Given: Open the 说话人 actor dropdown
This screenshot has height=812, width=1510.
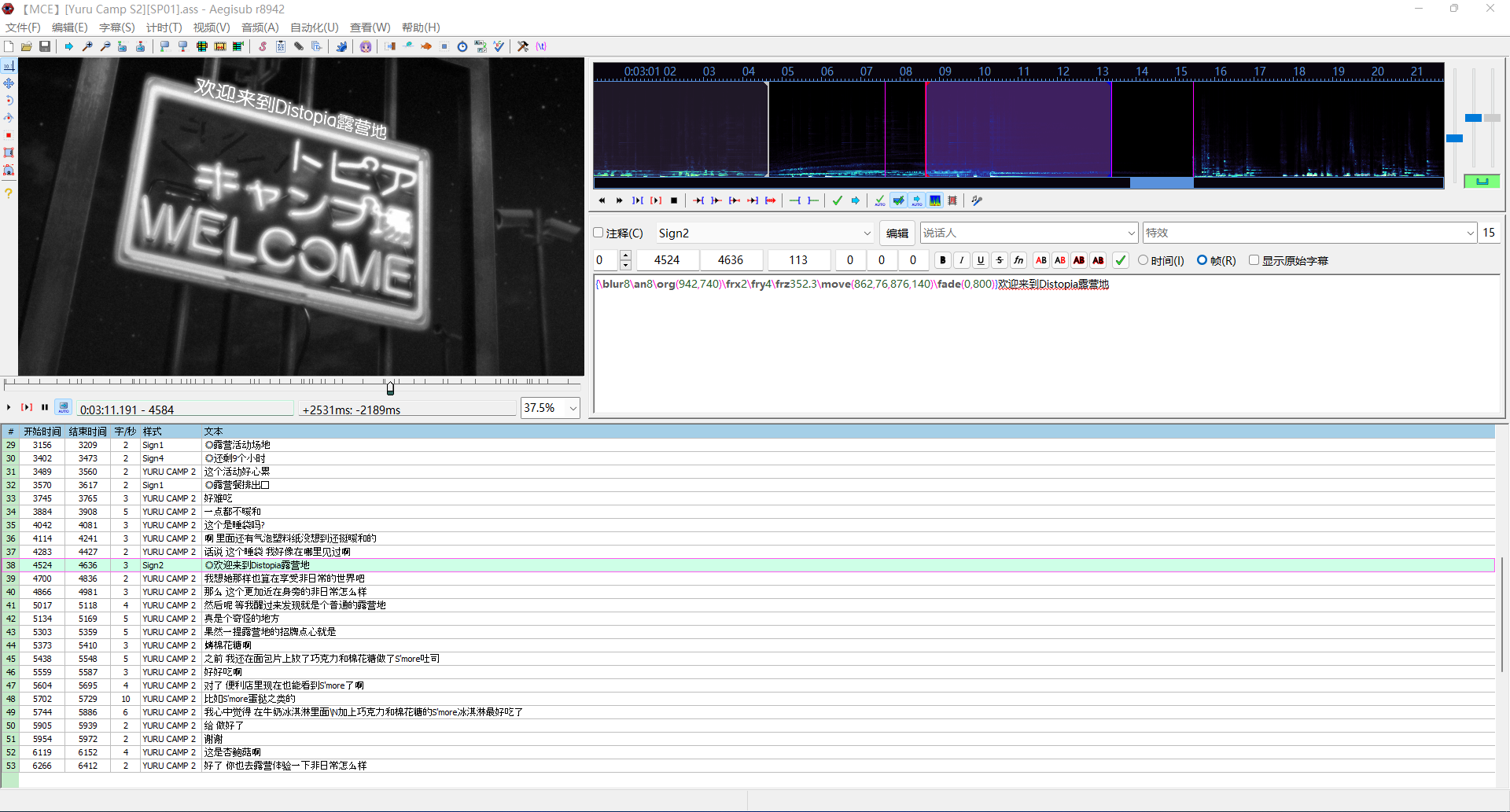Looking at the screenshot, I should 1131,233.
